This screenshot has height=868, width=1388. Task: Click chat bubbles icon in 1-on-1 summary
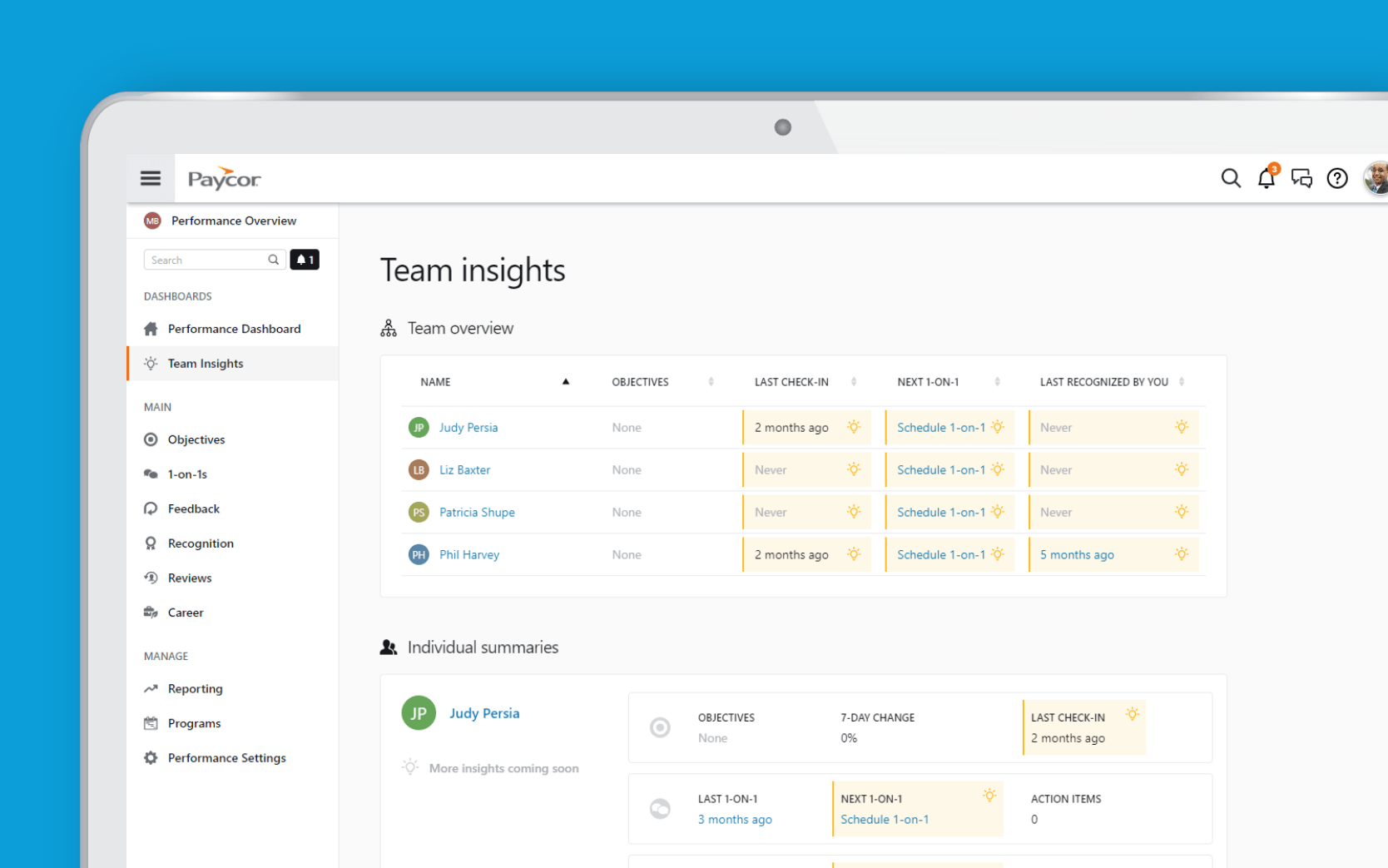point(660,809)
